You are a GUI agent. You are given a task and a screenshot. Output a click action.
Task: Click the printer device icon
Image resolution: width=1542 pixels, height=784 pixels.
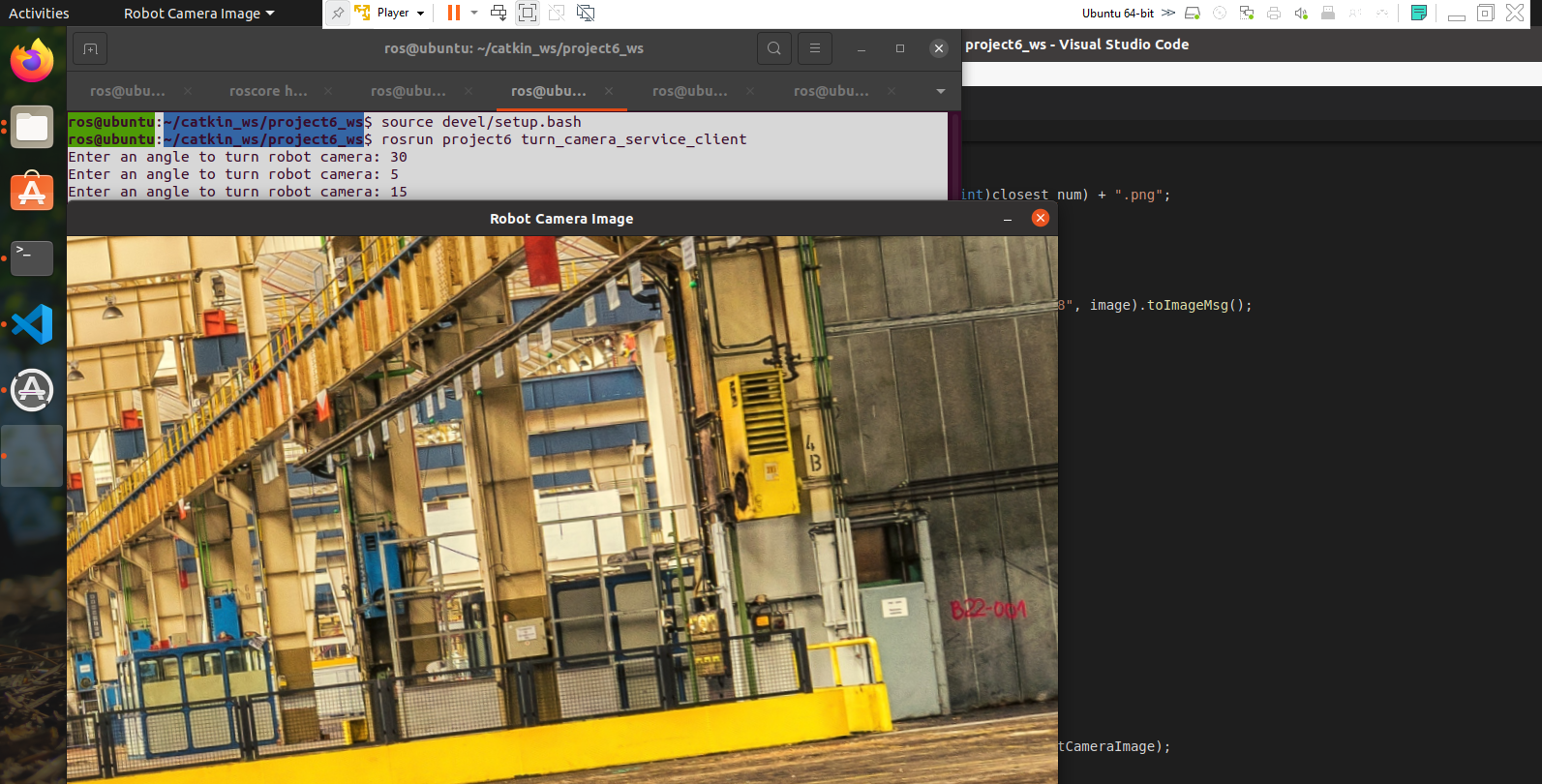(x=1274, y=13)
